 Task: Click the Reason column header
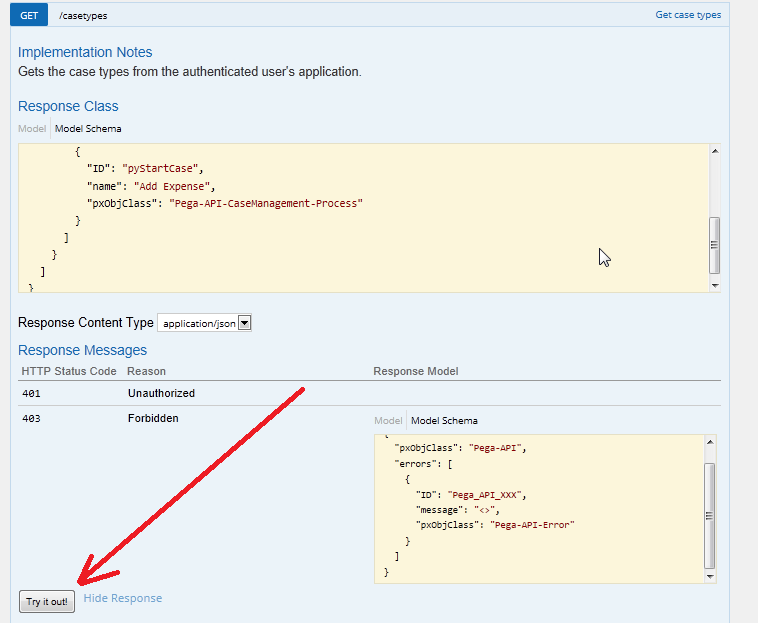pos(146,371)
